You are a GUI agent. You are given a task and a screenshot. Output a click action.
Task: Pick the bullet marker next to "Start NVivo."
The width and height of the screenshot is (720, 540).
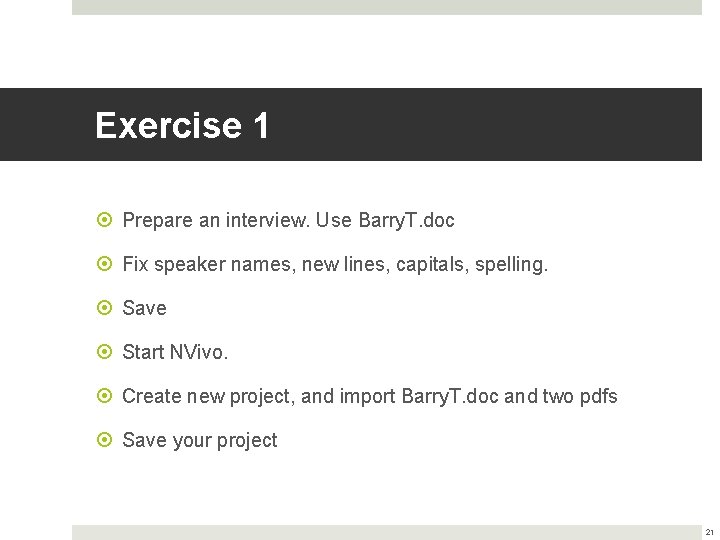pos(105,352)
